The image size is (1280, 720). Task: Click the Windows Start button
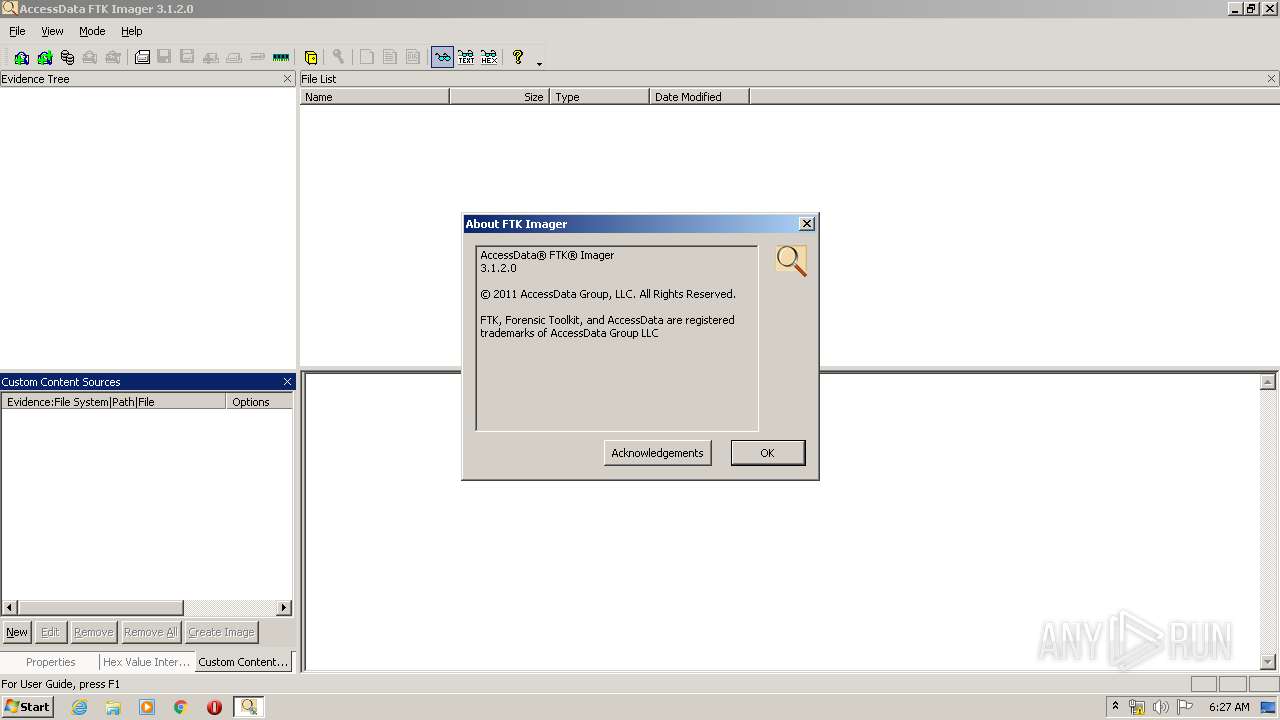coord(28,707)
